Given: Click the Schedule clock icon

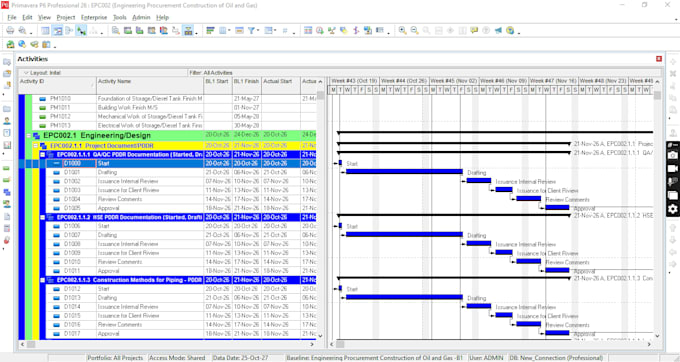Looking at the screenshot, I should 320,30.
